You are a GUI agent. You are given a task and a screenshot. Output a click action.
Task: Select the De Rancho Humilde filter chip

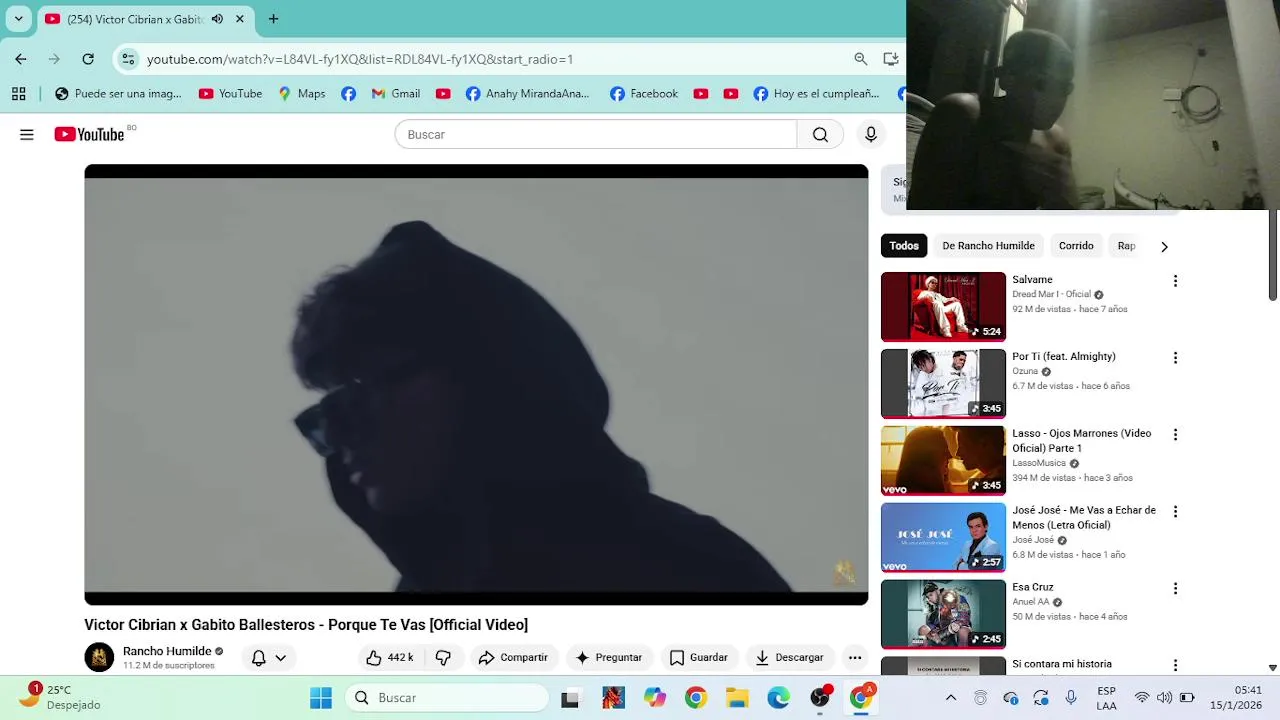(x=988, y=246)
